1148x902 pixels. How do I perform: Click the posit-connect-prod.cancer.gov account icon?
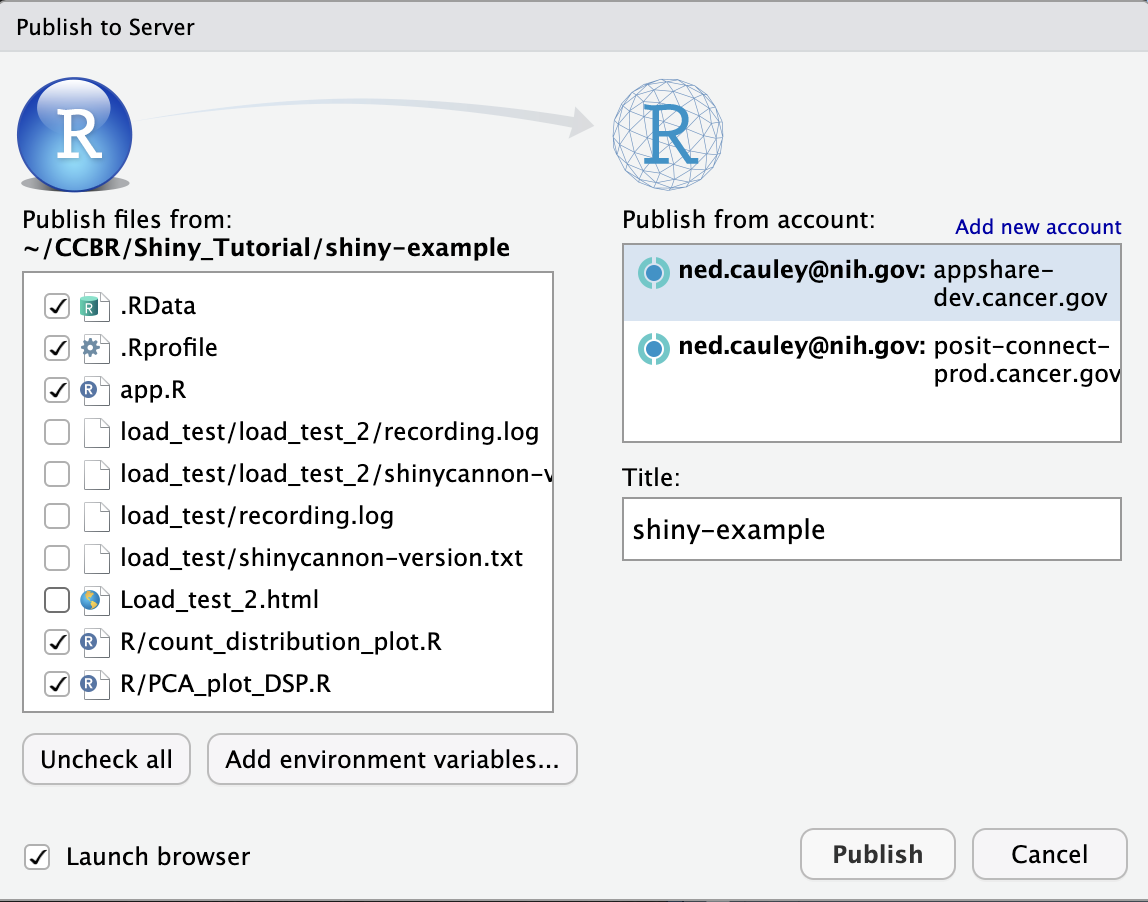tap(654, 349)
